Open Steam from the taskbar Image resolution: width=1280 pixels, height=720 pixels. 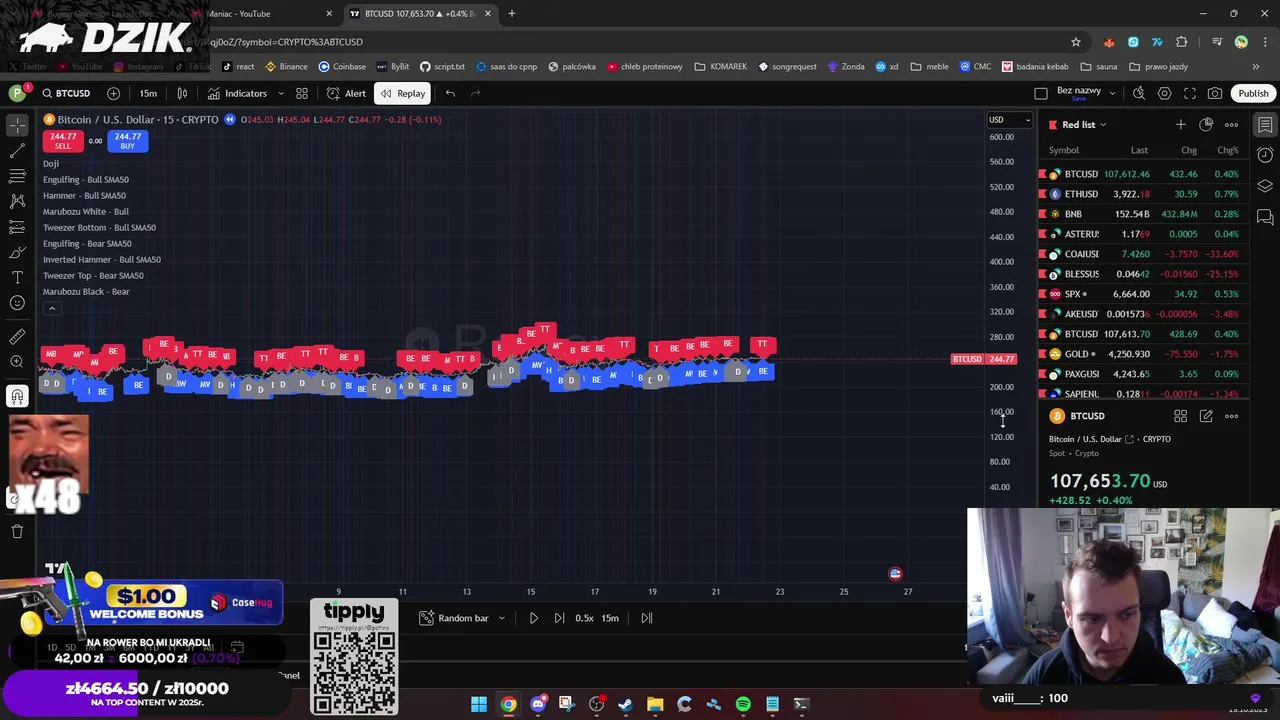pyautogui.click(x=625, y=704)
